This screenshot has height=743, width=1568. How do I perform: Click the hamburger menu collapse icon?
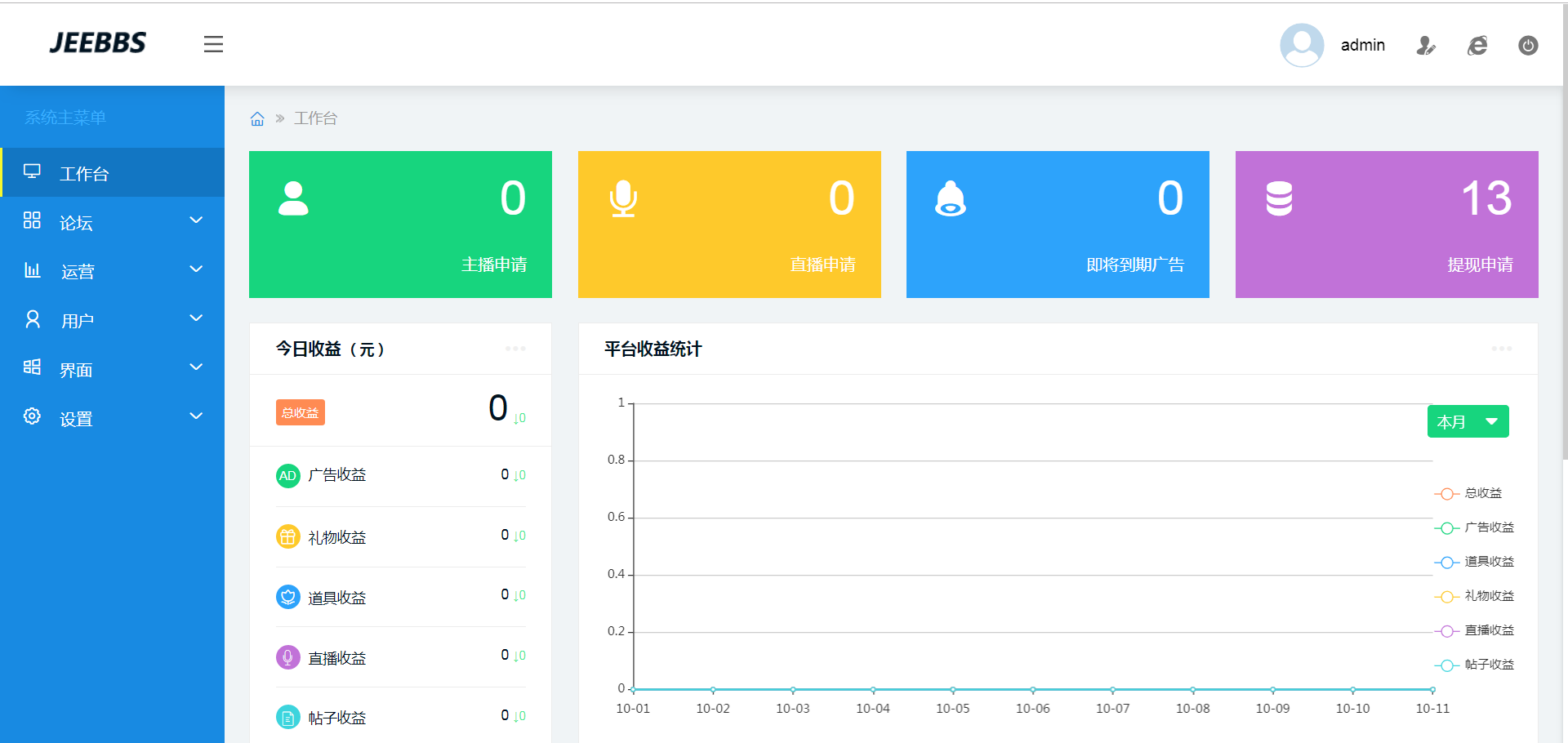coord(213,44)
